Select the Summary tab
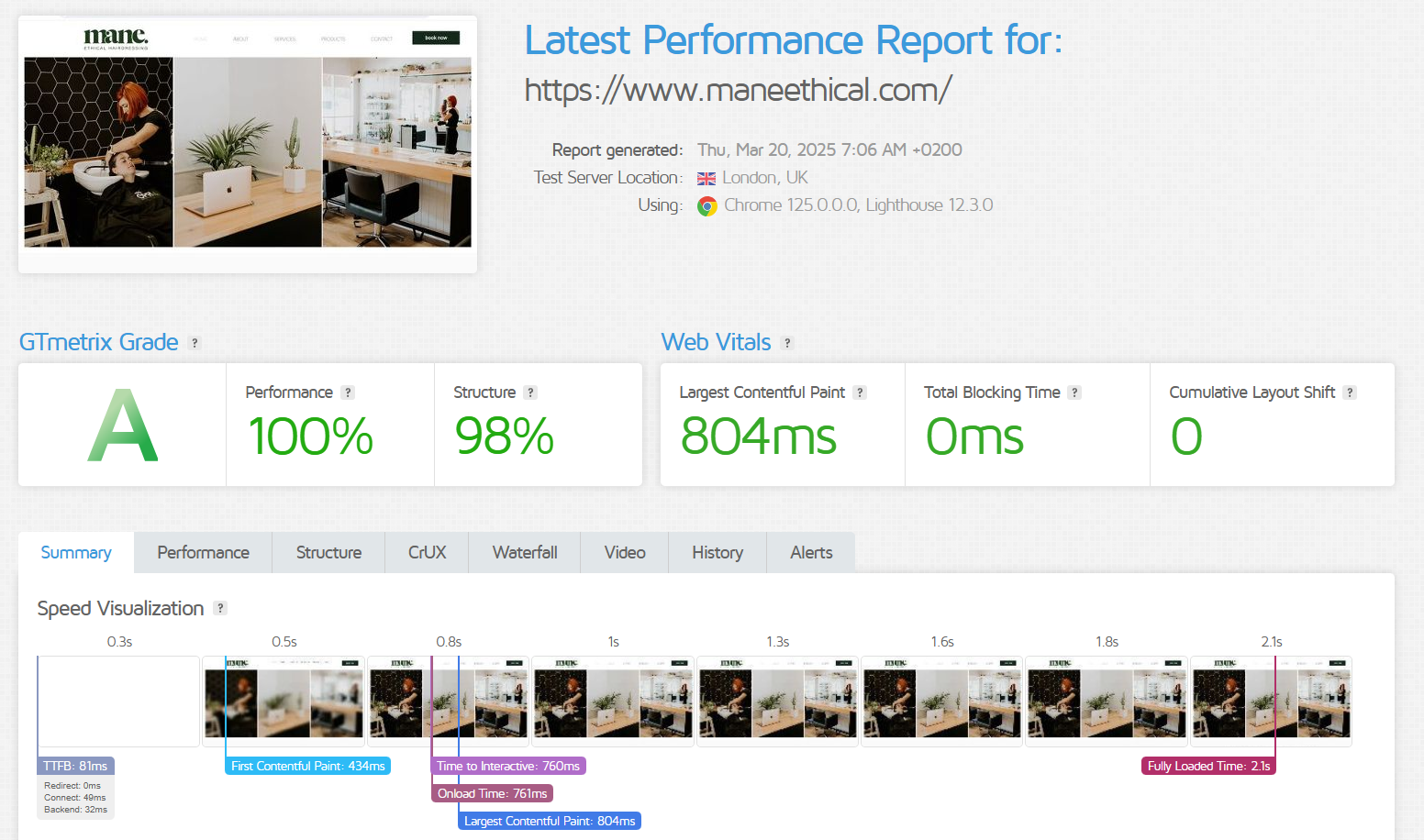The height and width of the screenshot is (840, 1424). tap(76, 553)
